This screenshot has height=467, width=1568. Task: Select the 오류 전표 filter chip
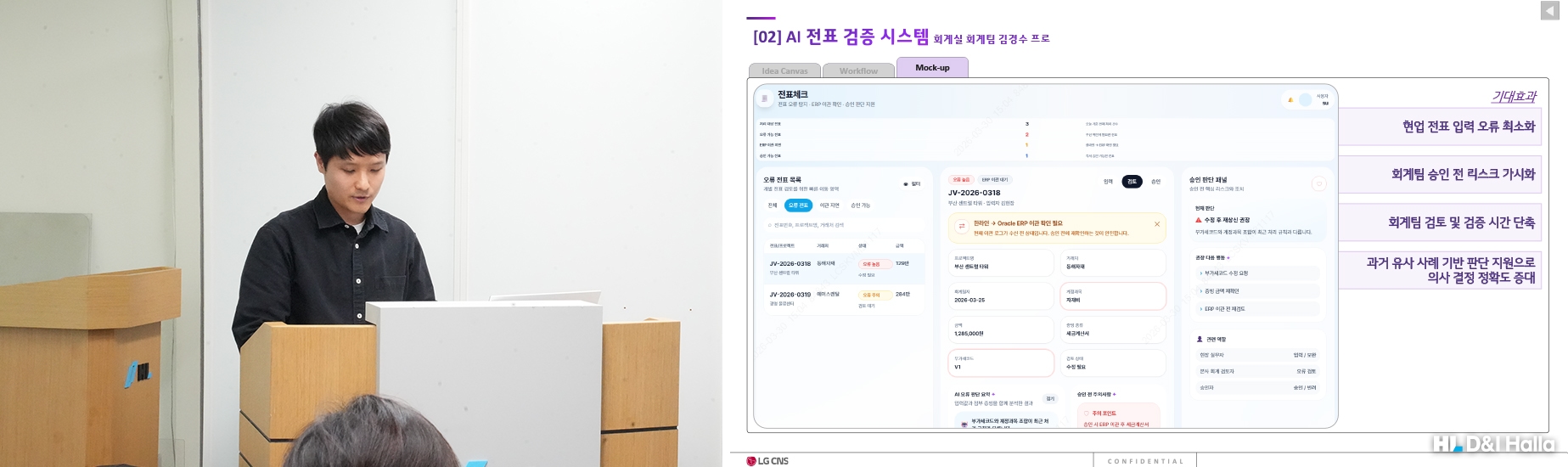pos(798,205)
